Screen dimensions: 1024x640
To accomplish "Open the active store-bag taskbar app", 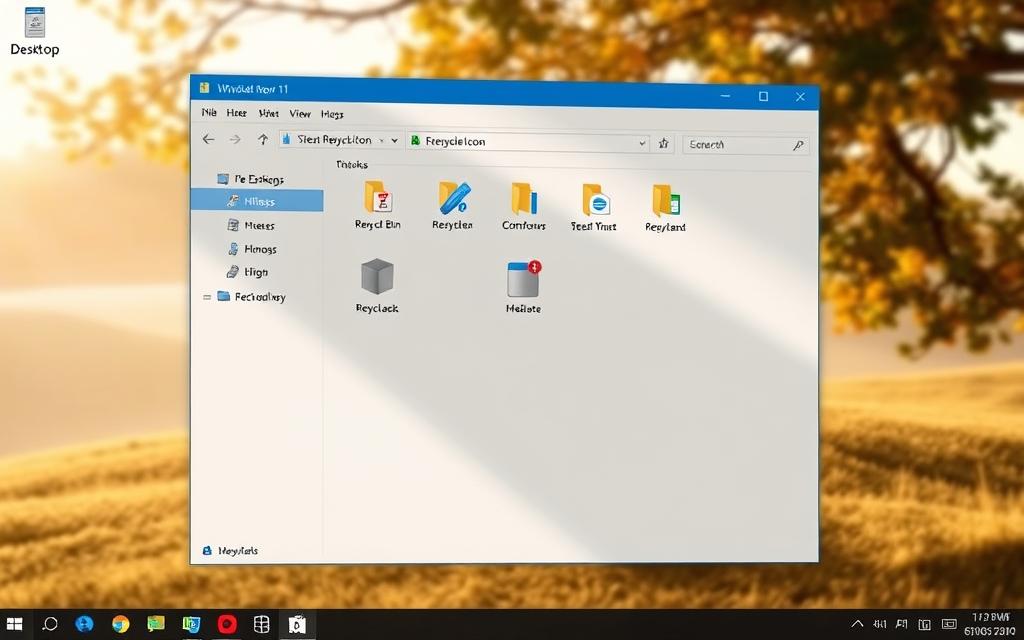I will coord(297,625).
